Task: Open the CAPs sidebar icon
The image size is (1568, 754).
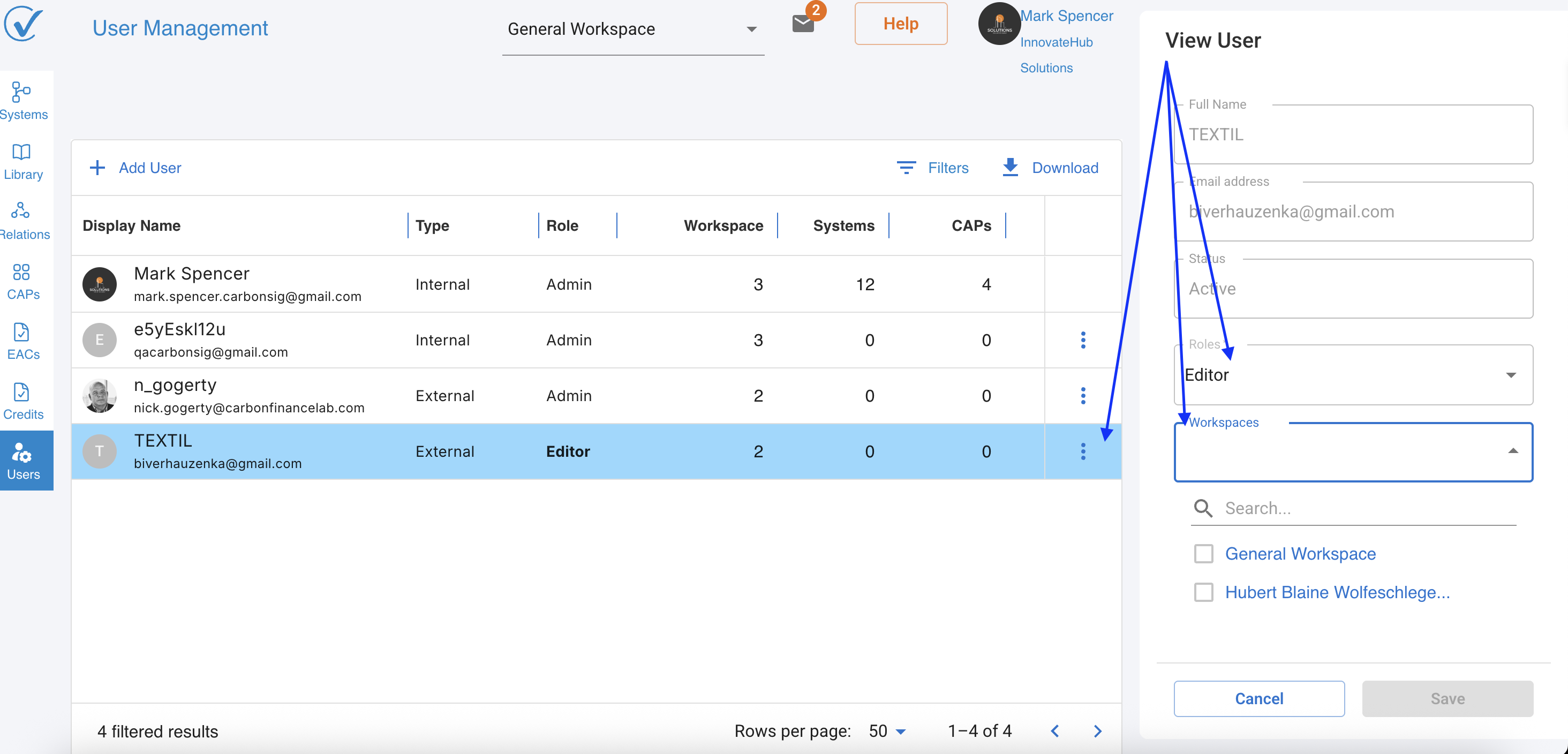Action: point(22,281)
